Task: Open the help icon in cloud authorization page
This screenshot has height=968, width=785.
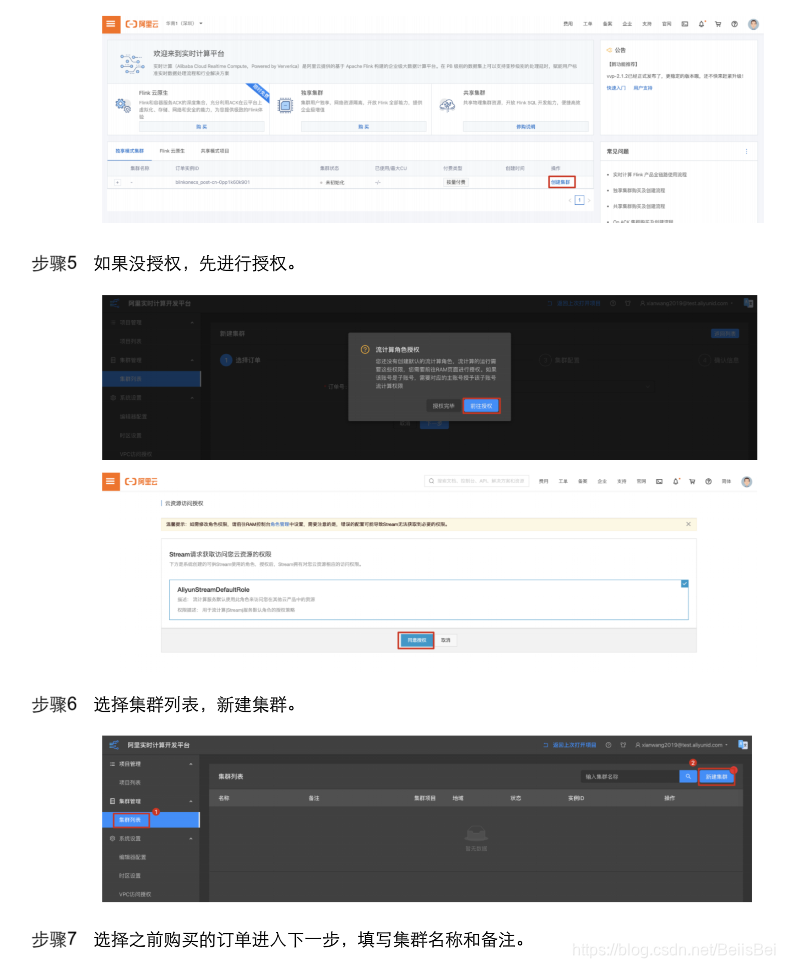Action: pyautogui.click(x=708, y=481)
